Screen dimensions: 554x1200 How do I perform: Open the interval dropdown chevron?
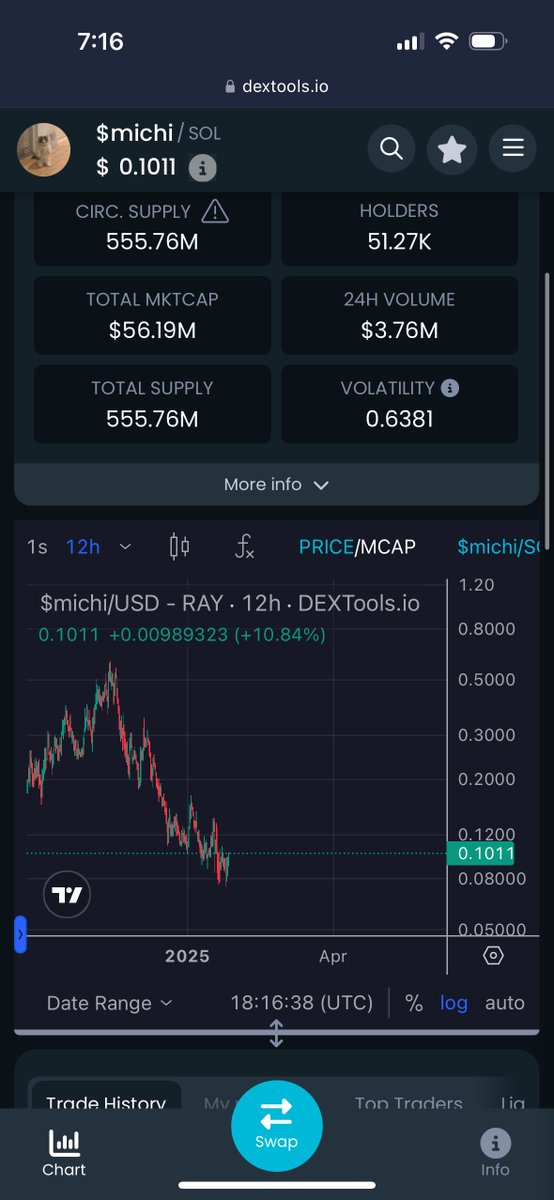tap(125, 547)
